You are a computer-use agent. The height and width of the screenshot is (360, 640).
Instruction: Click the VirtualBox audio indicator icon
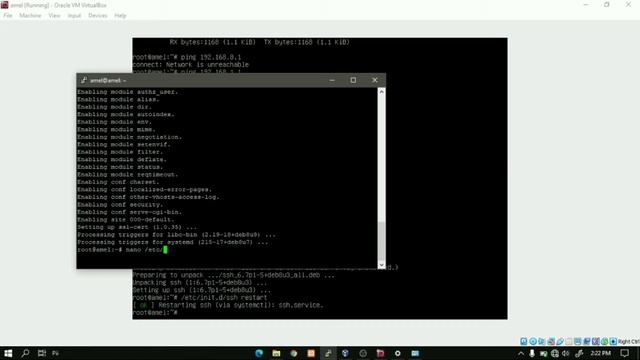point(542,341)
